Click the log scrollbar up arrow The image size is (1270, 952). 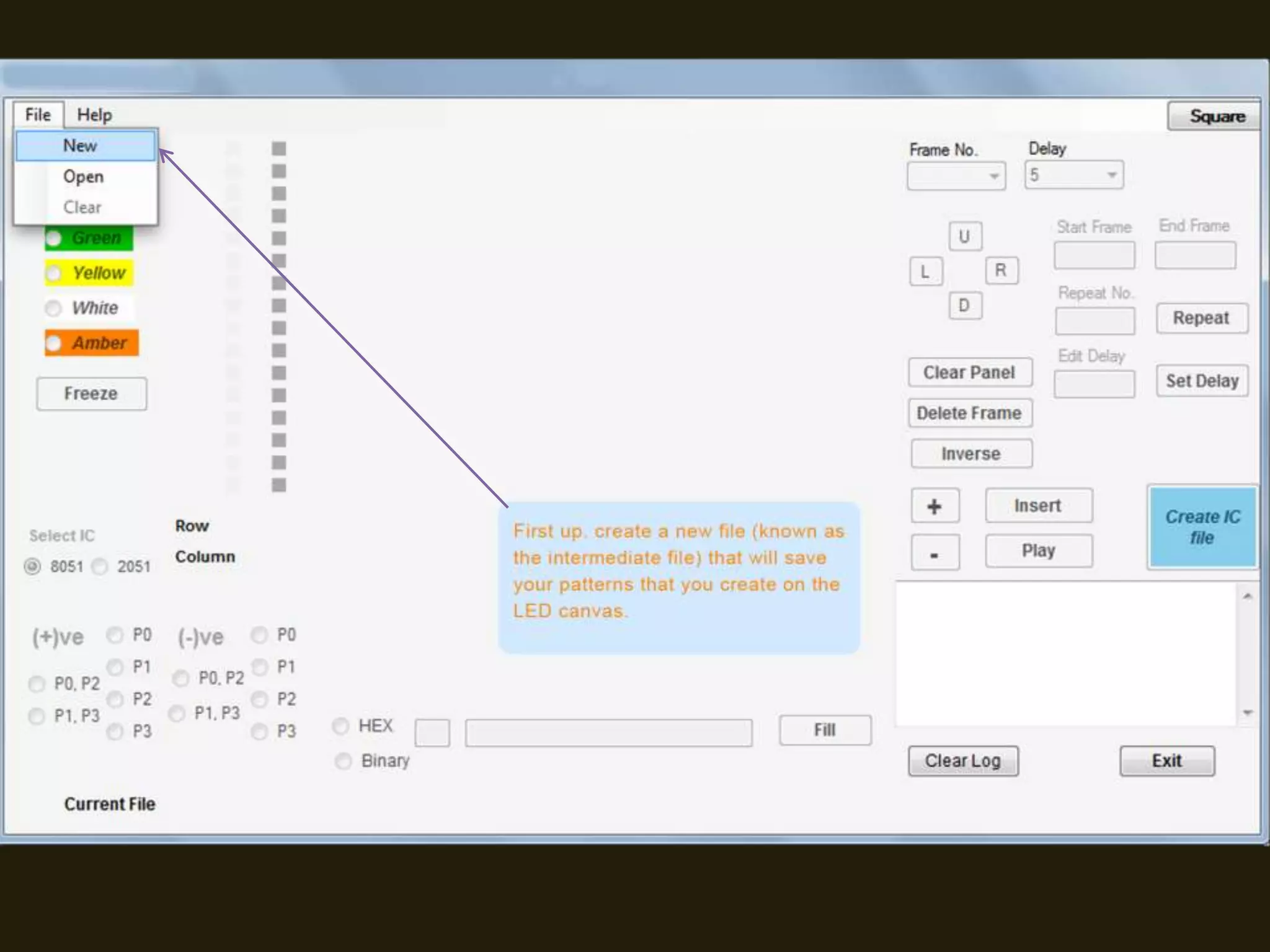[x=1248, y=596]
